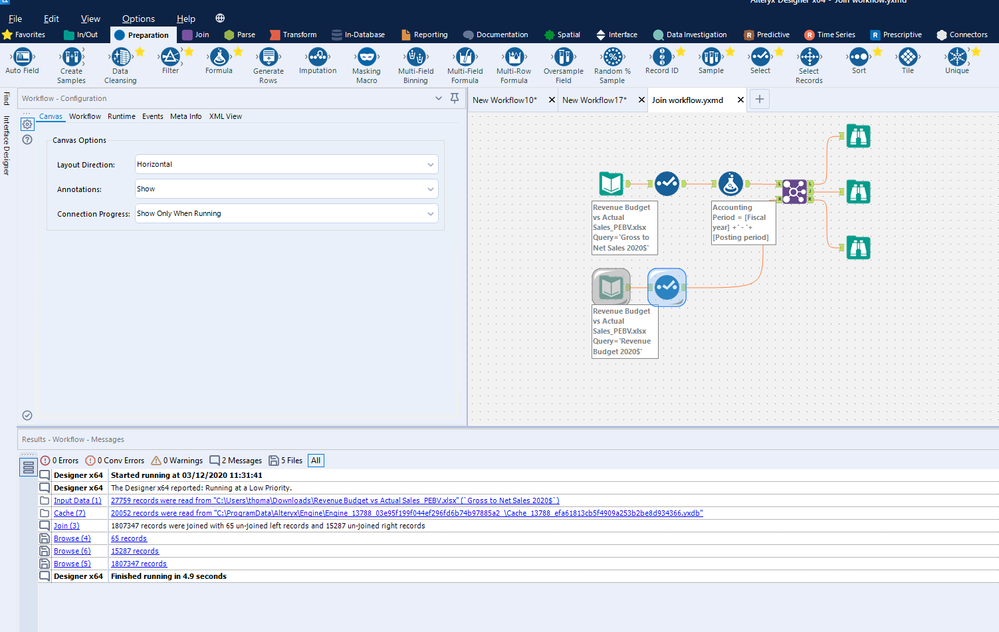This screenshot has height=632, width=999.
Task: Open Input Data (1) link
Action: [x=77, y=501]
